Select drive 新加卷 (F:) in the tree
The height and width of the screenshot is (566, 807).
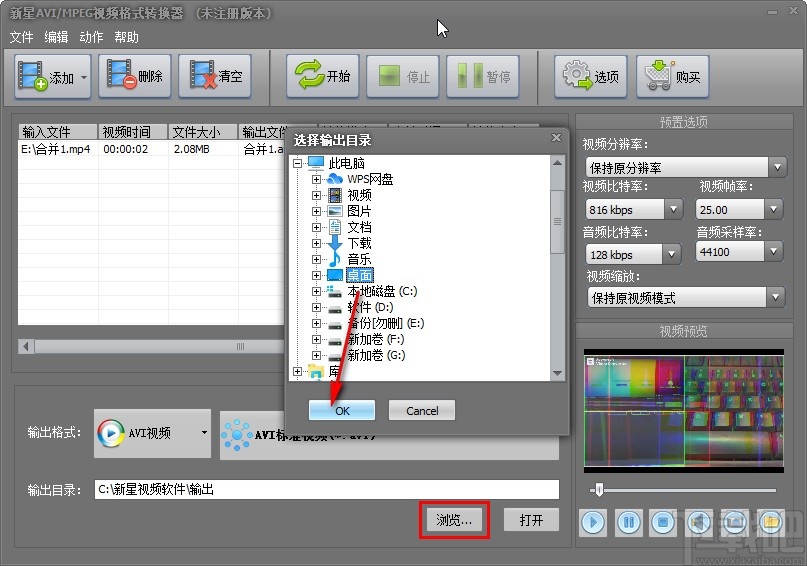click(x=376, y=339)
